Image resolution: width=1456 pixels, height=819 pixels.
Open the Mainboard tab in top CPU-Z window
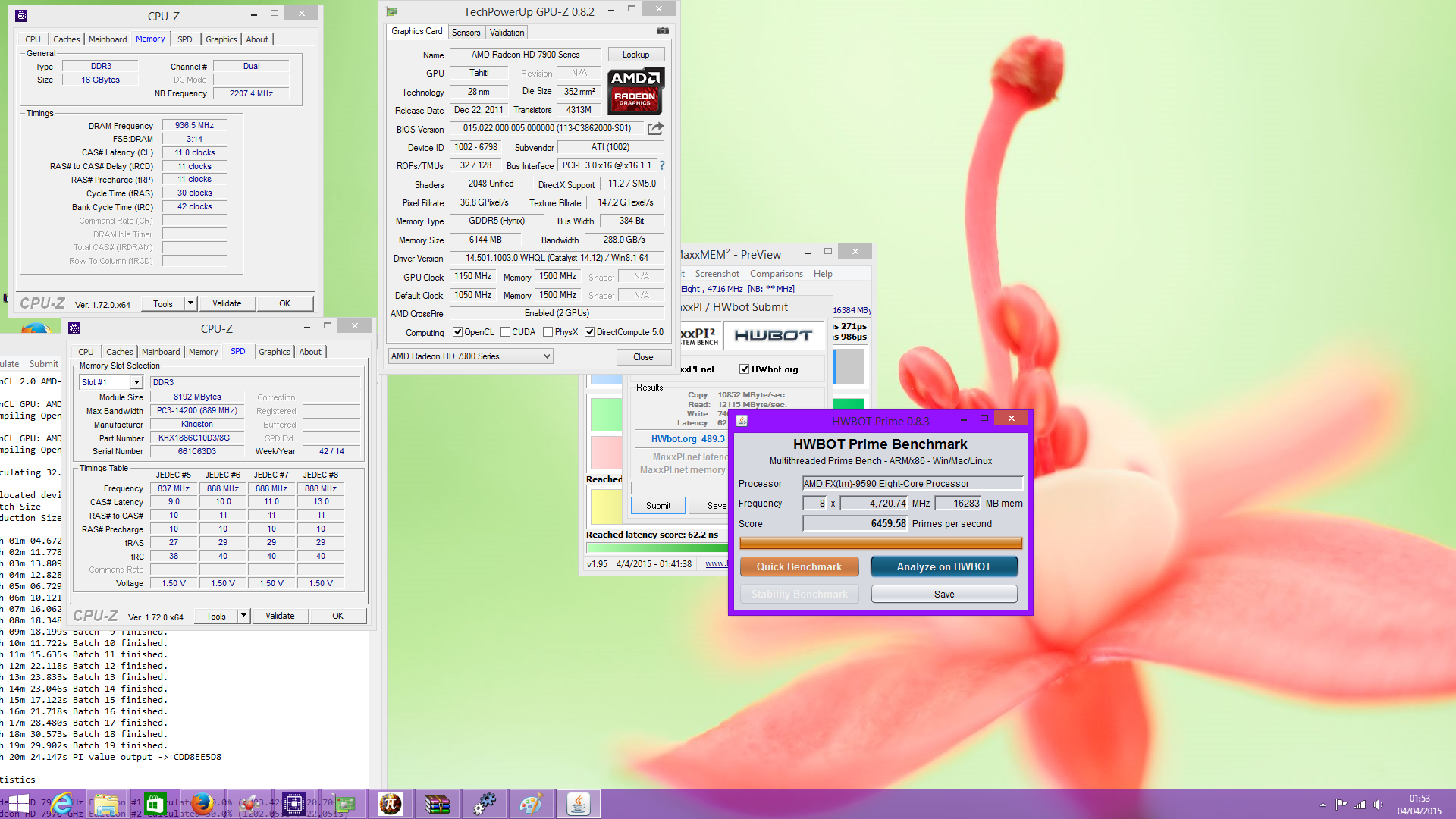tap(108, 39)
